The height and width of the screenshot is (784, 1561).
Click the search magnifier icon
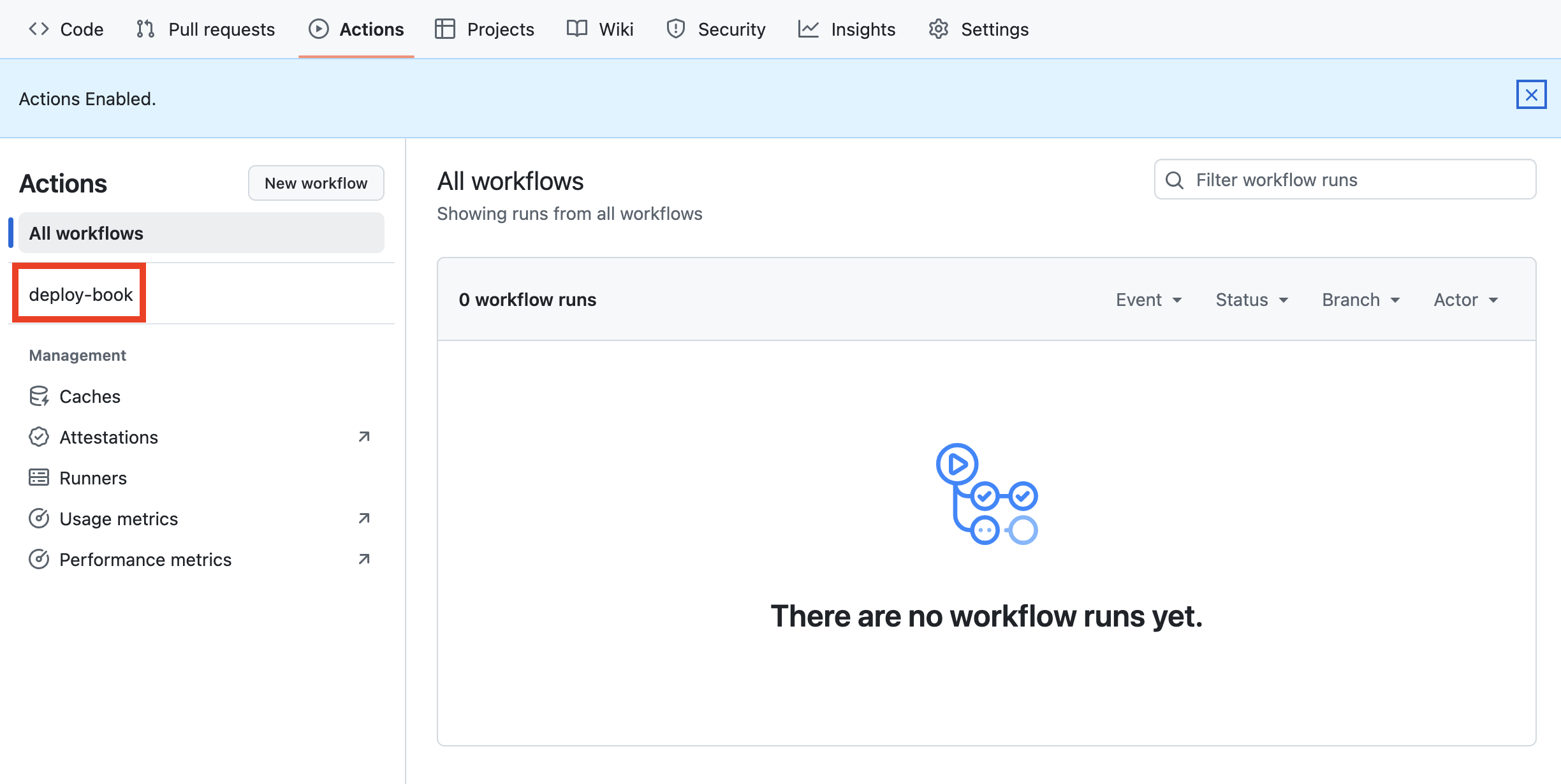(x=1175, y=180)
